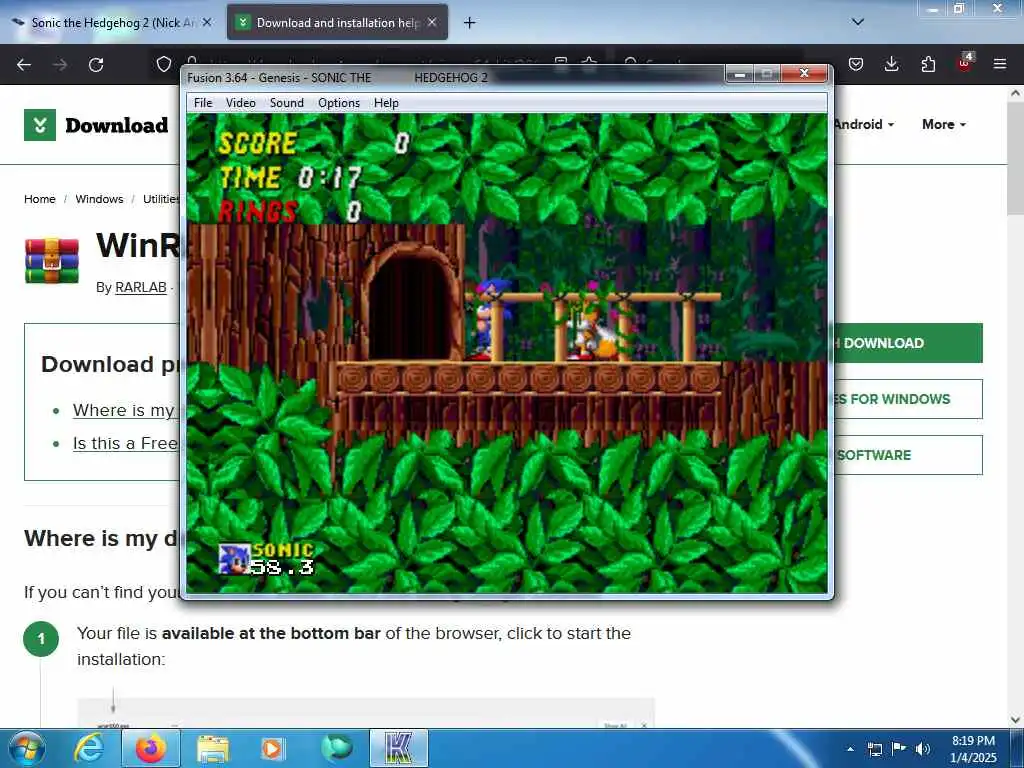Switch to Kega Fusion taskbar icon
The width and height of the screenshot is (1024, 768).
pos(399,748)
